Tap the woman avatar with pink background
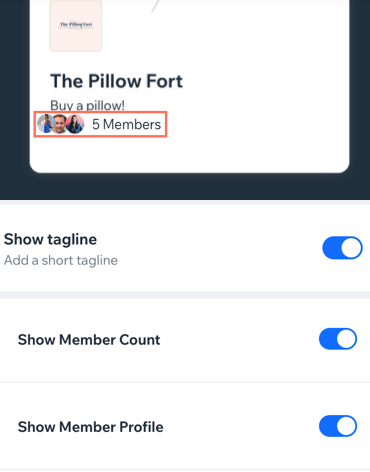 click(x=75, y=124)
